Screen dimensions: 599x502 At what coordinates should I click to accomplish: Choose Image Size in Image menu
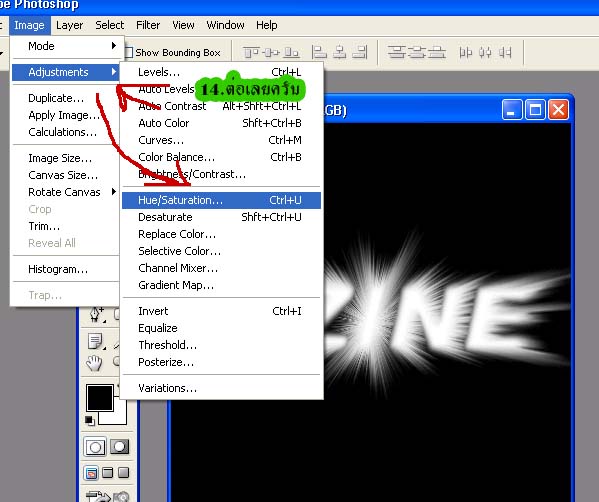66,158
